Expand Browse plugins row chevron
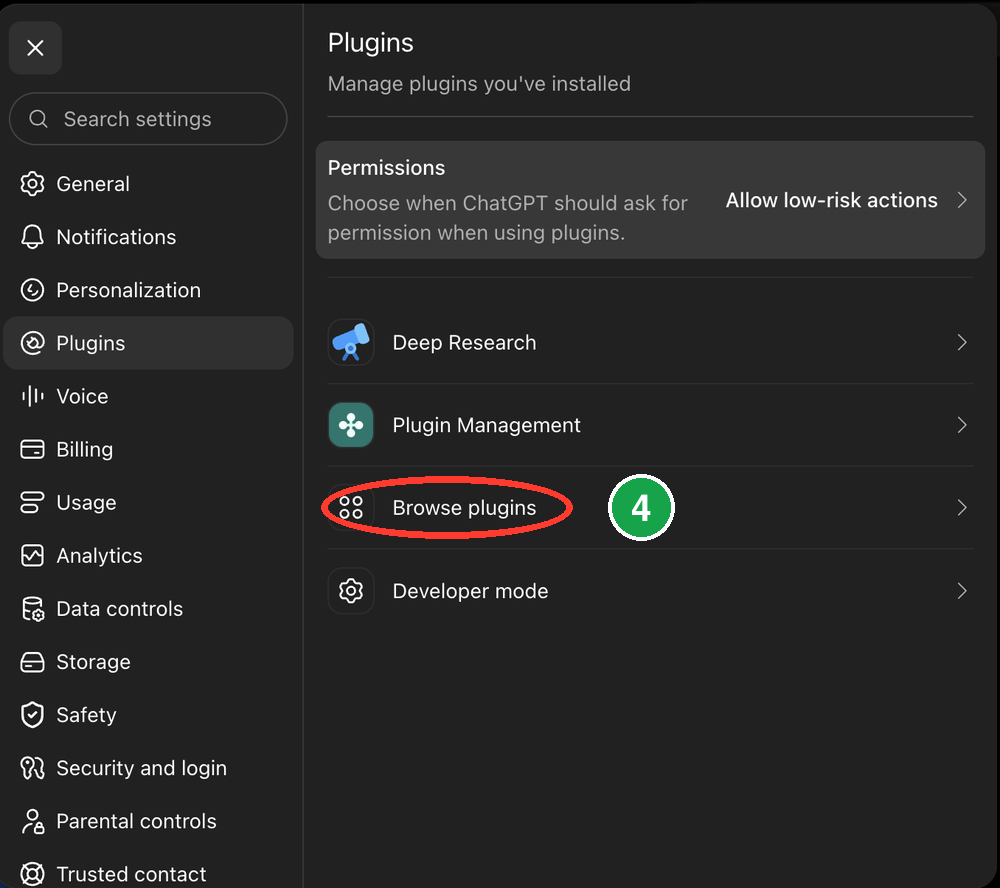 click(962, 508)
